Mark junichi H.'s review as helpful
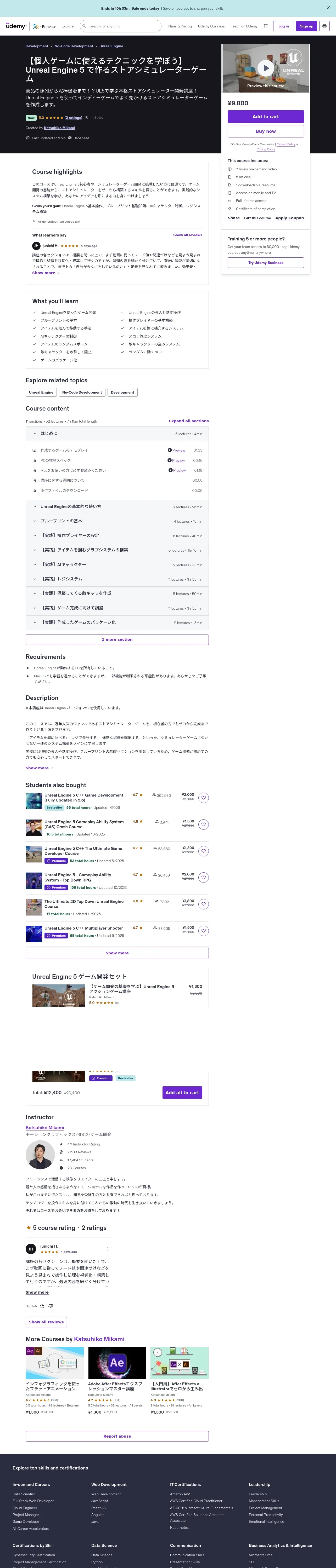336x1568 pixels. click(x=42, y=1306)
